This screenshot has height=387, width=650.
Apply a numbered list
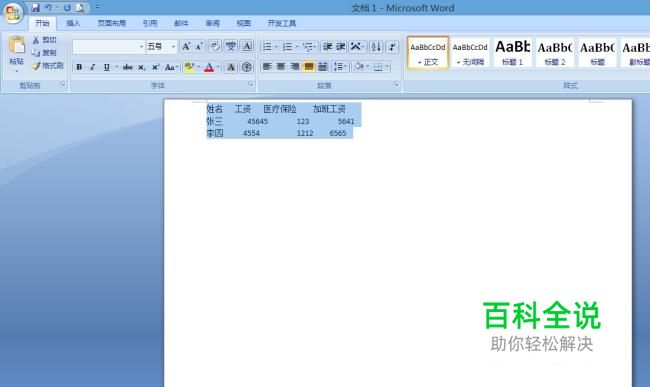[287, 47]
